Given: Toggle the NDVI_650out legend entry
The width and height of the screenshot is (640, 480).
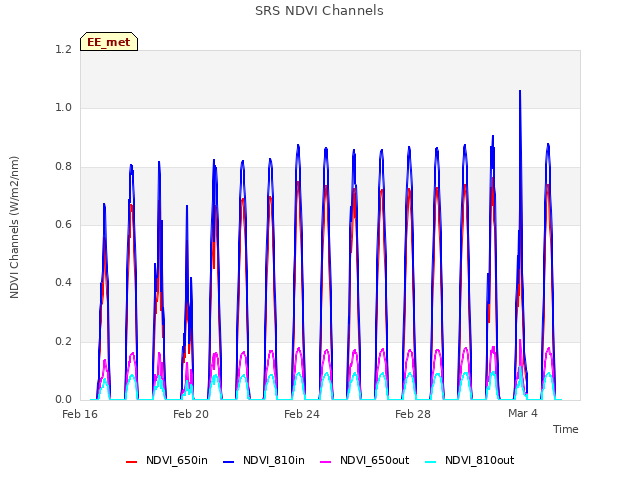Looking at the screenshot, I should click(x=364, y=460).
